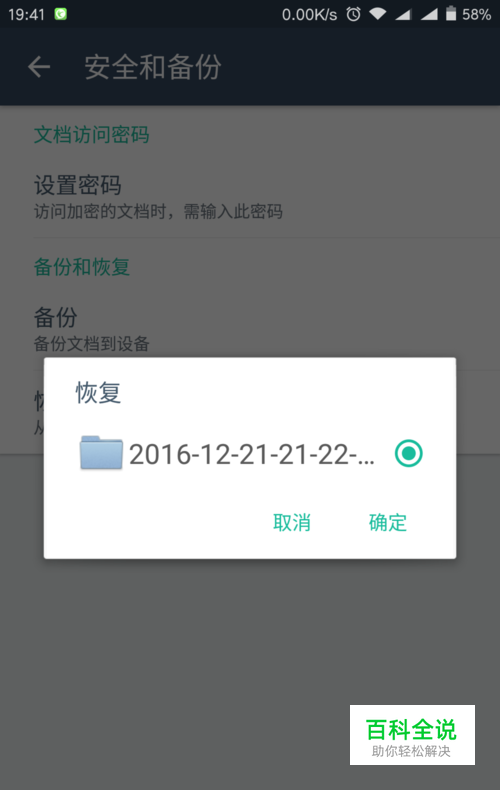Tap the back arrow icon
The height and width of the screenshot is (790, 500).
(39, 67)
